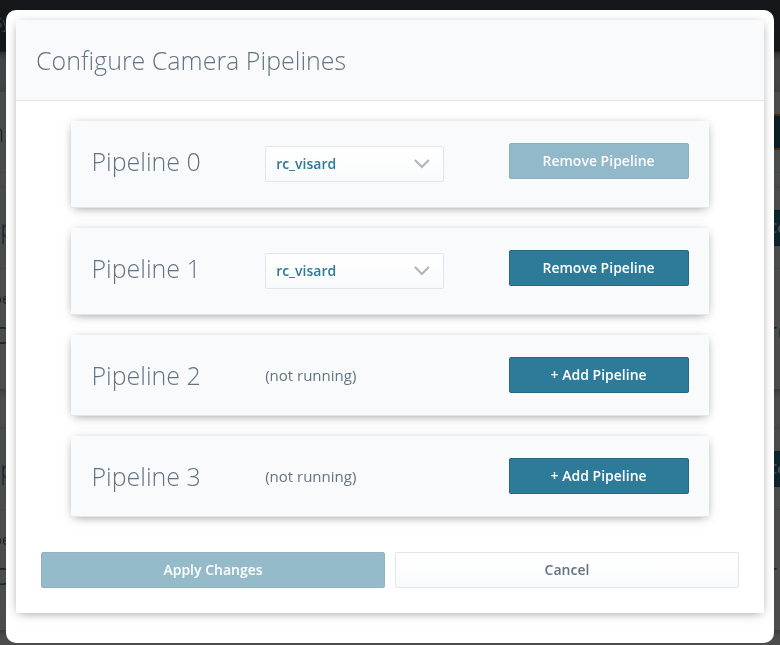Click the rc_visard value in Pipeline 0
This screenshot has height=645, width=780.
click(x=306, y=164)
